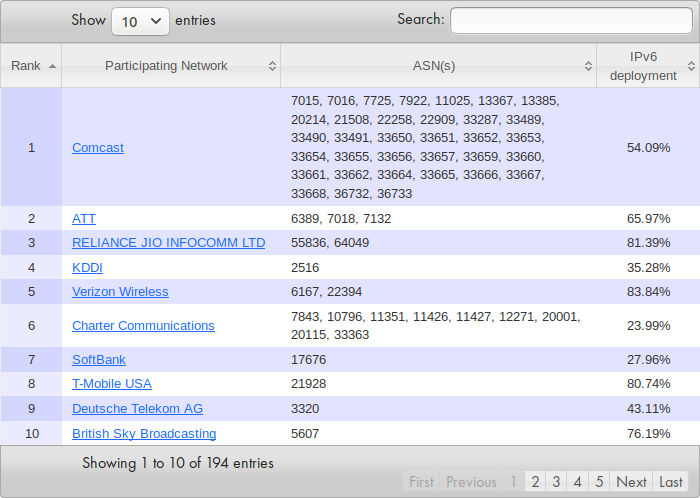Click ASN cell 55836, 64049
Screen dimensions: 700x498
pos(438,243)
